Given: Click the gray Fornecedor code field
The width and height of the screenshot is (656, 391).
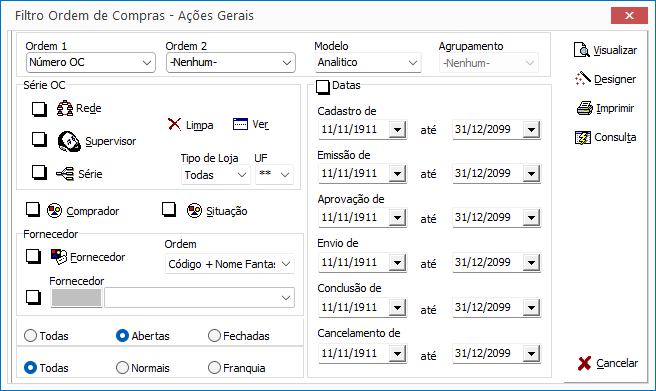Looking at the screenshot, I should 76,298.
